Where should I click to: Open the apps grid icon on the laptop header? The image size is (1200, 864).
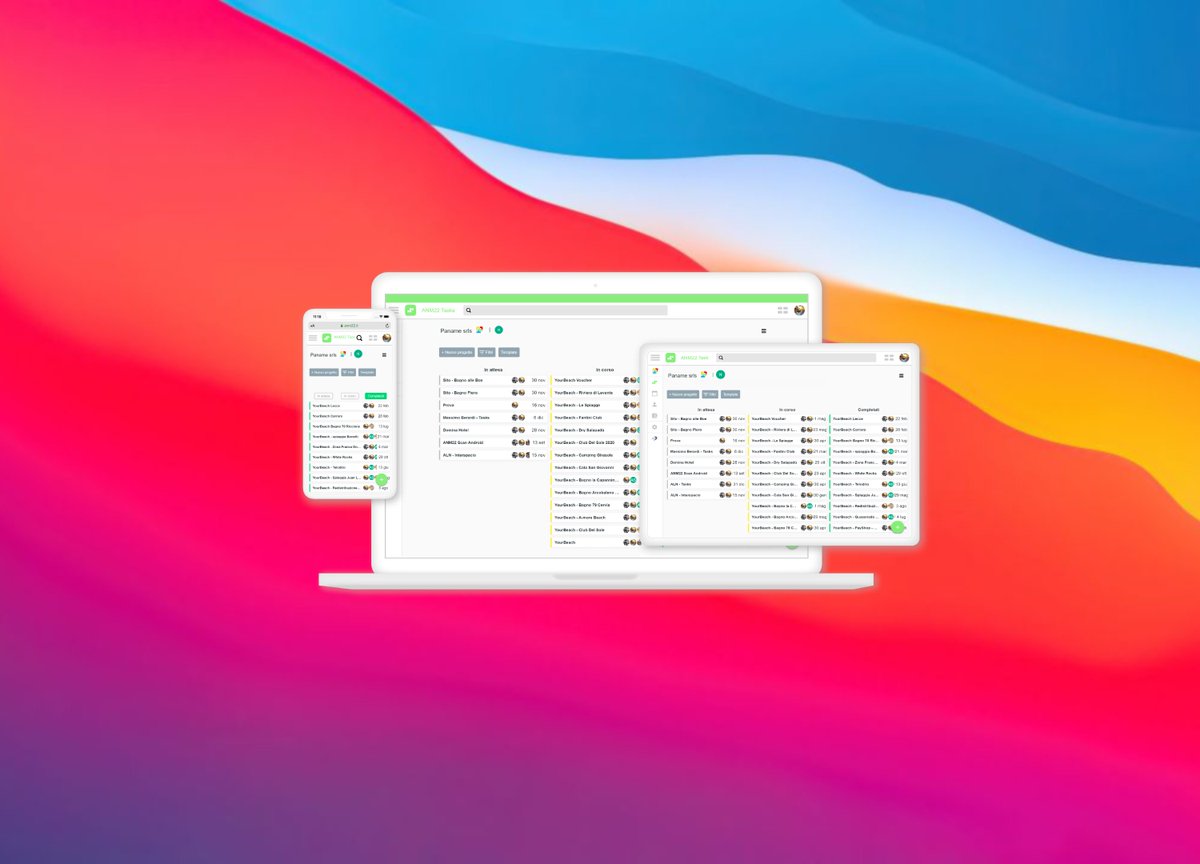coord(783,310)
